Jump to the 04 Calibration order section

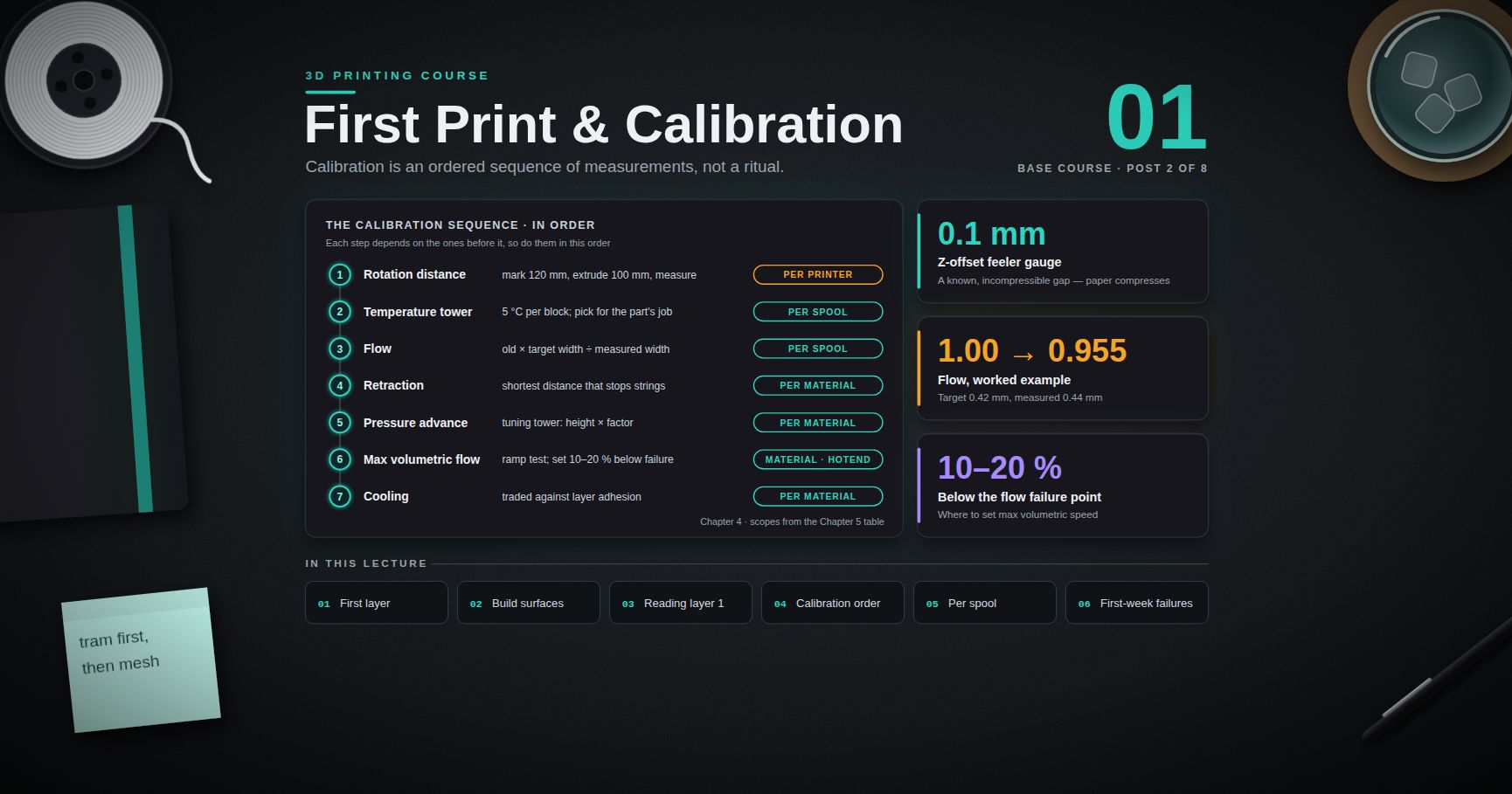click(833, 603)
